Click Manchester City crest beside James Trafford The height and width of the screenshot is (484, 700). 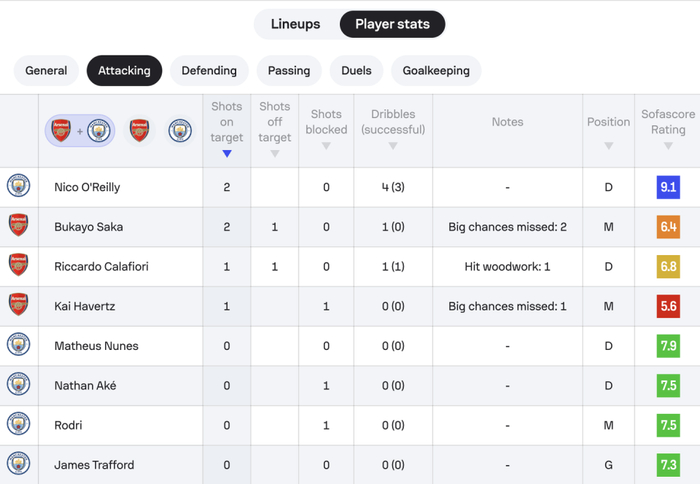(x=18, y=464)
